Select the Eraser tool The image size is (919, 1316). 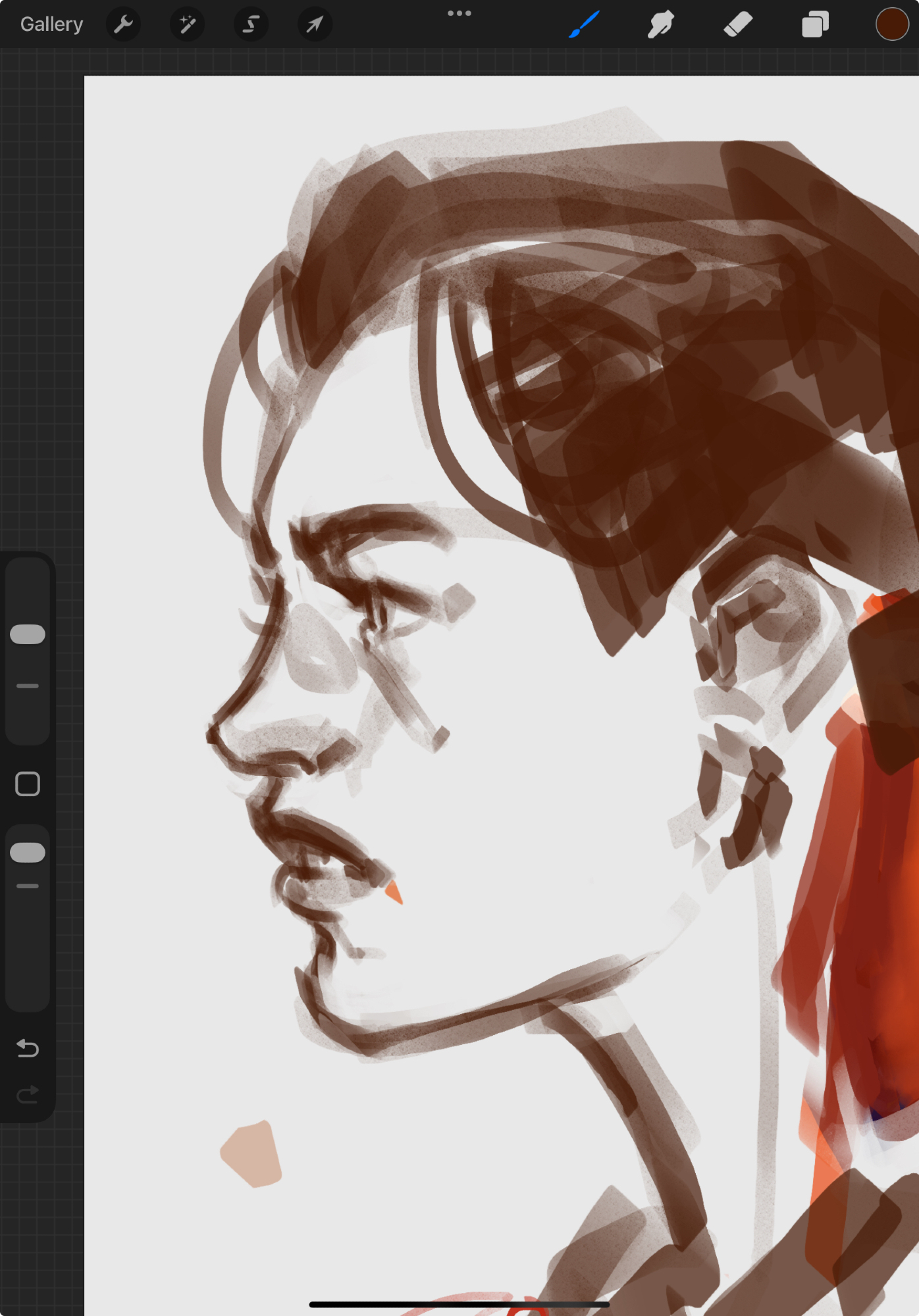pos(737,25)
